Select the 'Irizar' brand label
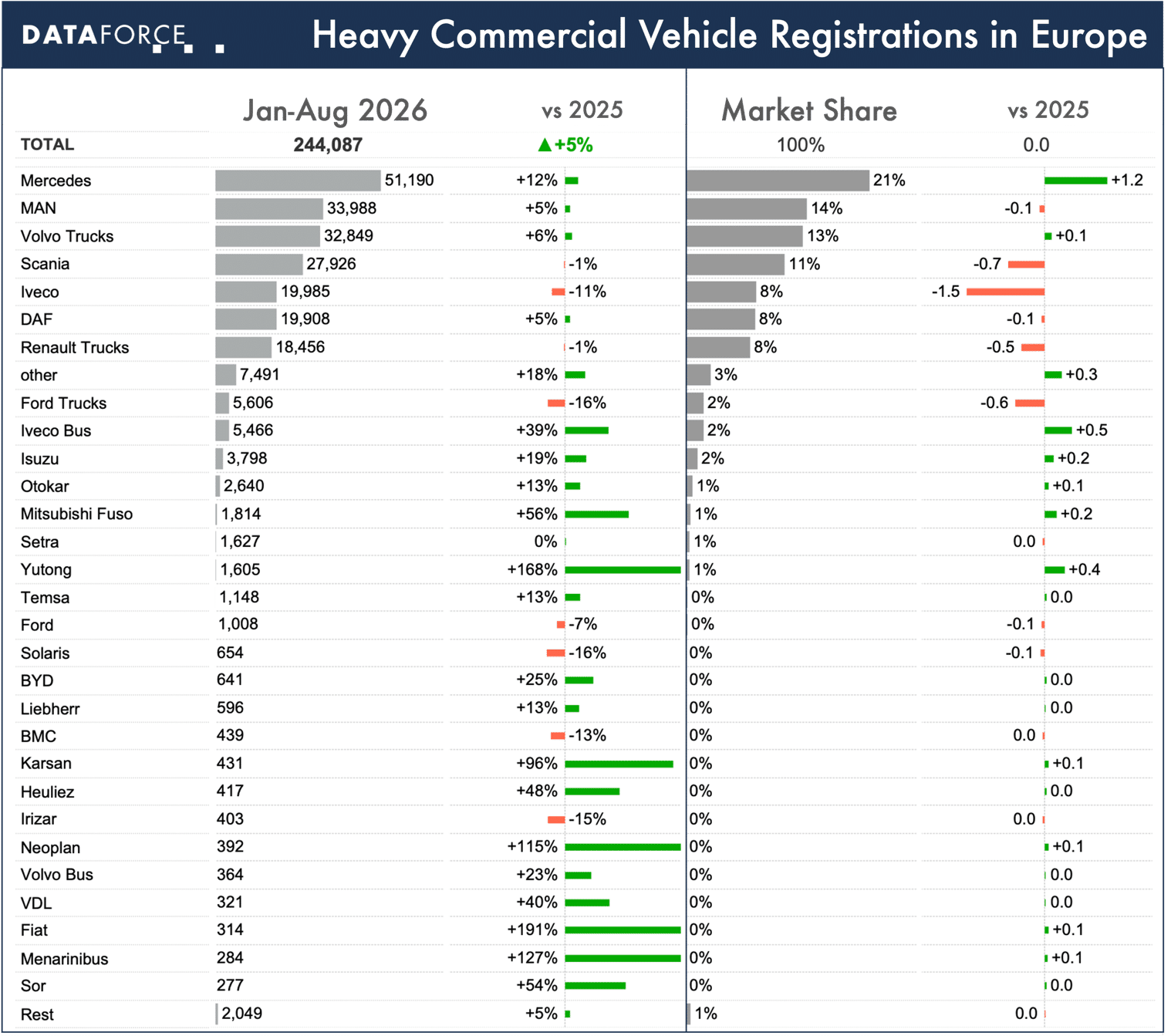Image resolution: width=1171 pixels, height=1036 pixels. 39,819
